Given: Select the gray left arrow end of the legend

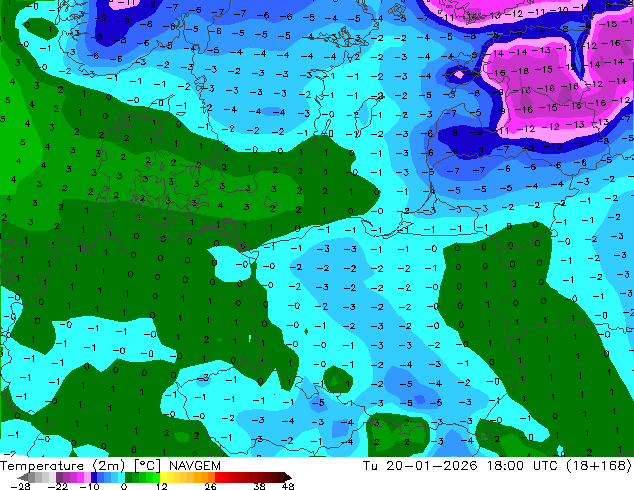Looking at the screenshot, I should coord(23,477).
